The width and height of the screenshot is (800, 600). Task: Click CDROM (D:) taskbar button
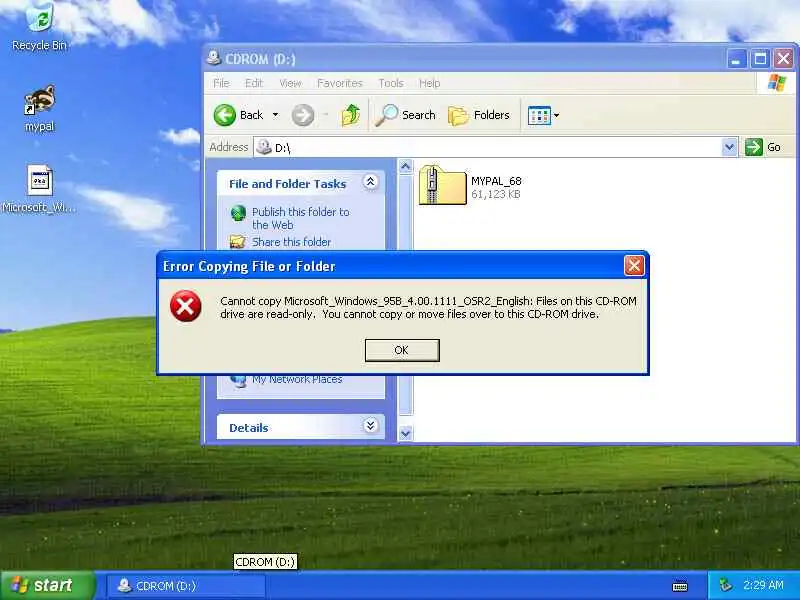pos(186,586)
